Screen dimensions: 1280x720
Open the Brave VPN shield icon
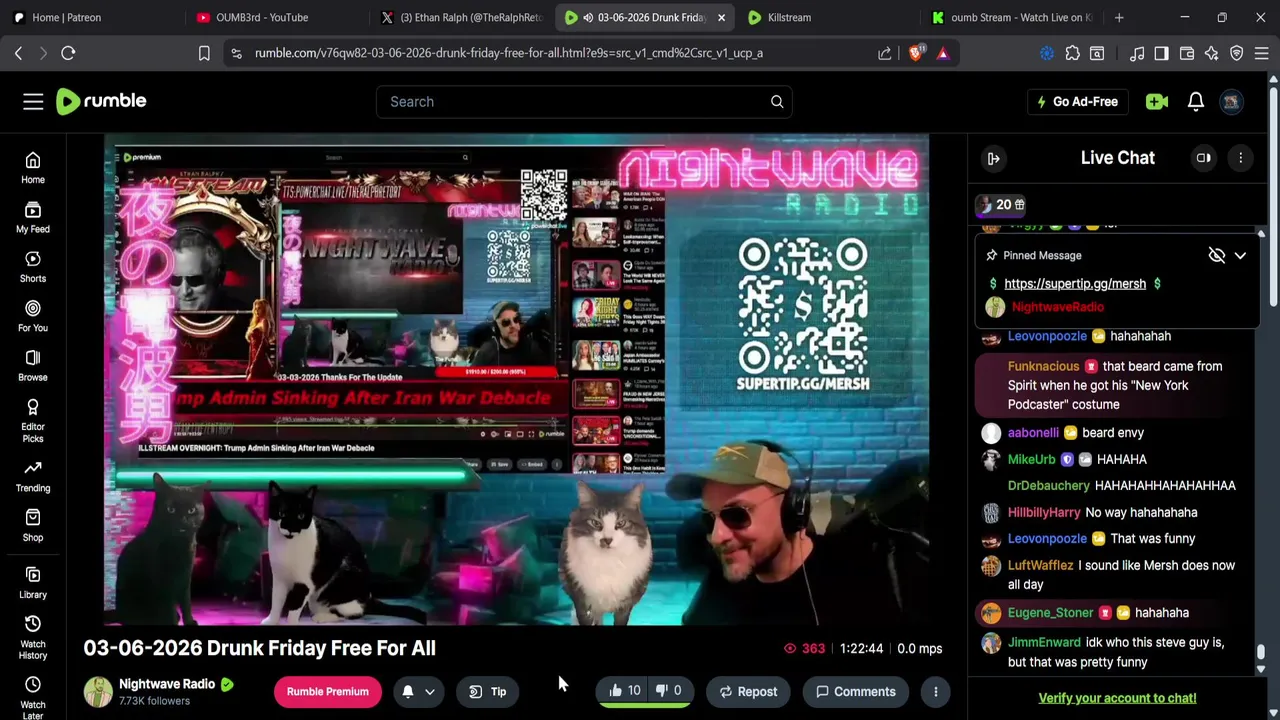click(1237, 53)
